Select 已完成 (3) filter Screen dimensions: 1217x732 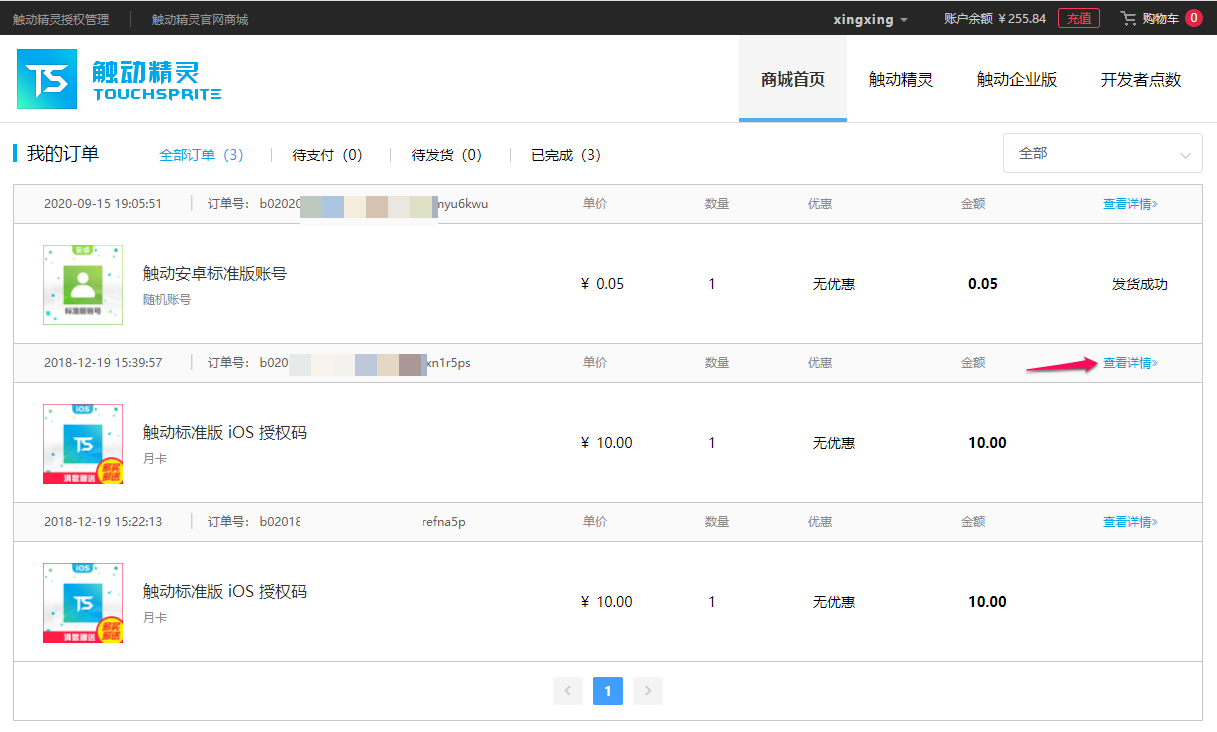tap(566, 155)
